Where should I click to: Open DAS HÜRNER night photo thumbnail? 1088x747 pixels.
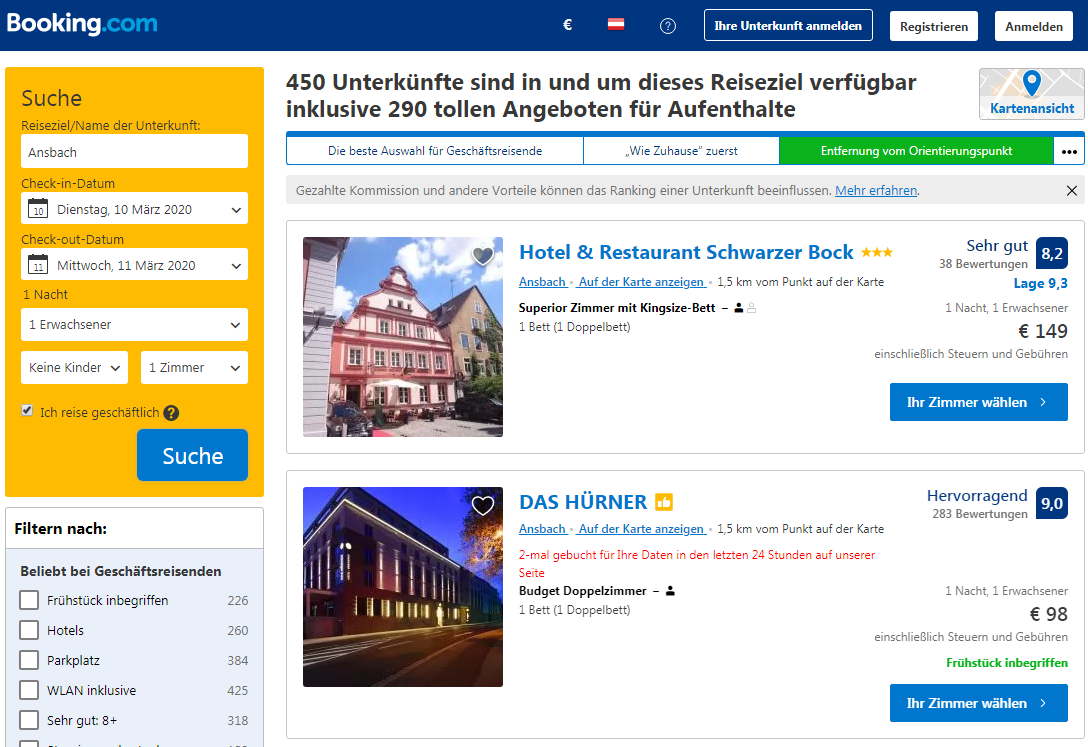[403, 587]
